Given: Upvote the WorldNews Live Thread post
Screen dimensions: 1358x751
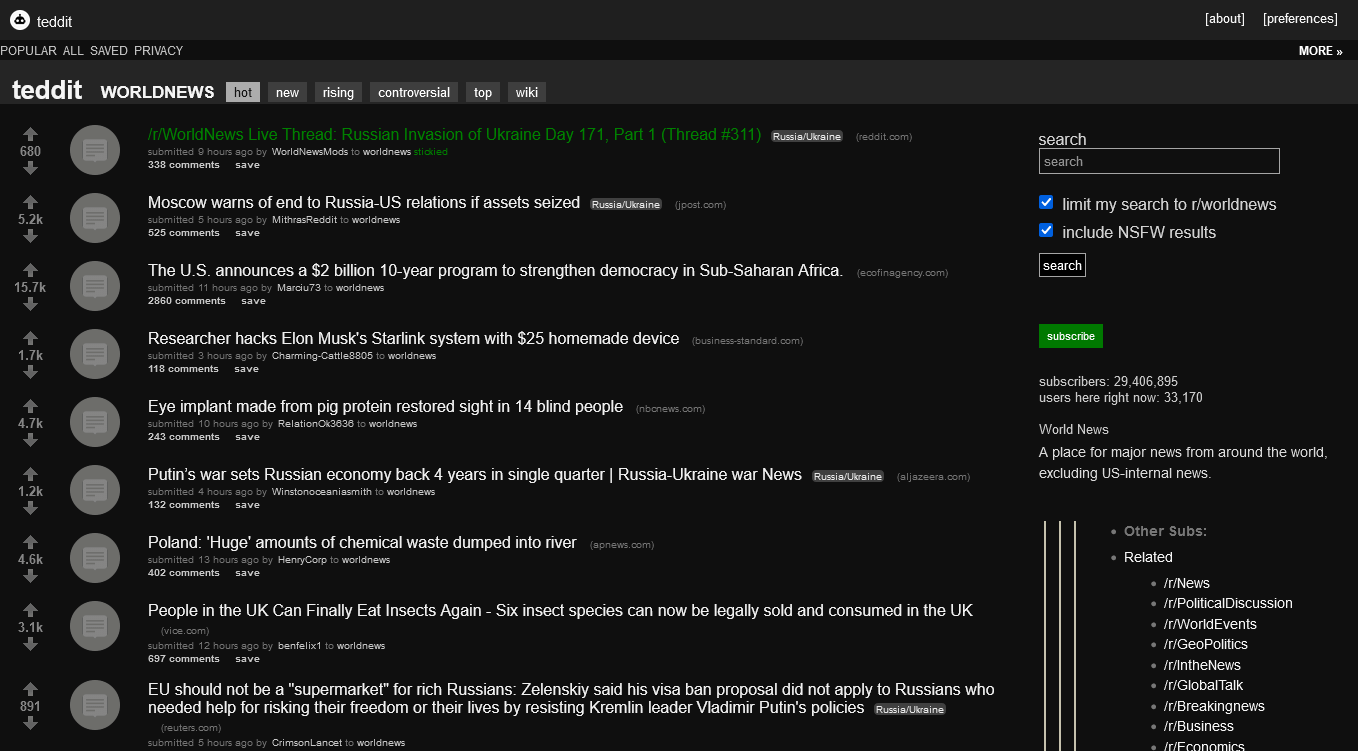Looking at the screenshot, I should click(x=30, y=134).
